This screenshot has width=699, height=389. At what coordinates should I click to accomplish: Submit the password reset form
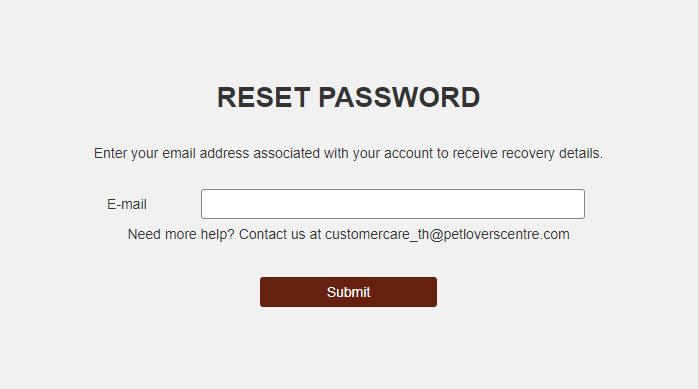point(348,292)
